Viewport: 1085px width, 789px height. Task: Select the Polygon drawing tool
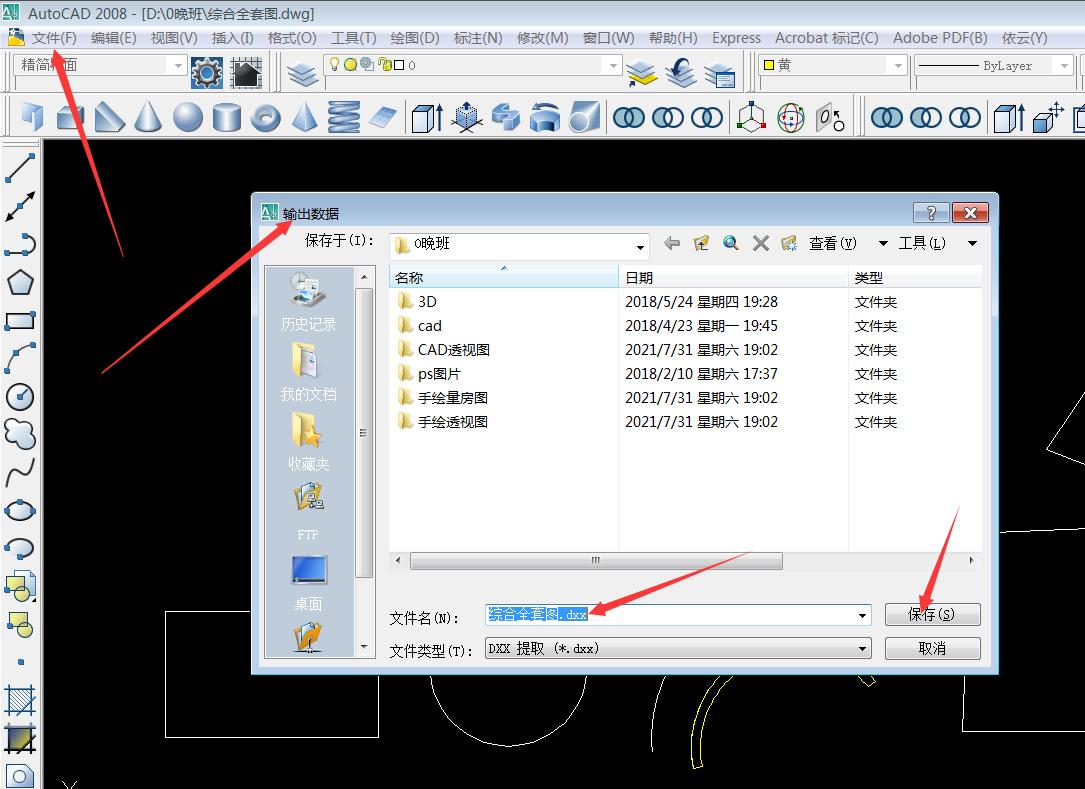click(x=20, y=282)
